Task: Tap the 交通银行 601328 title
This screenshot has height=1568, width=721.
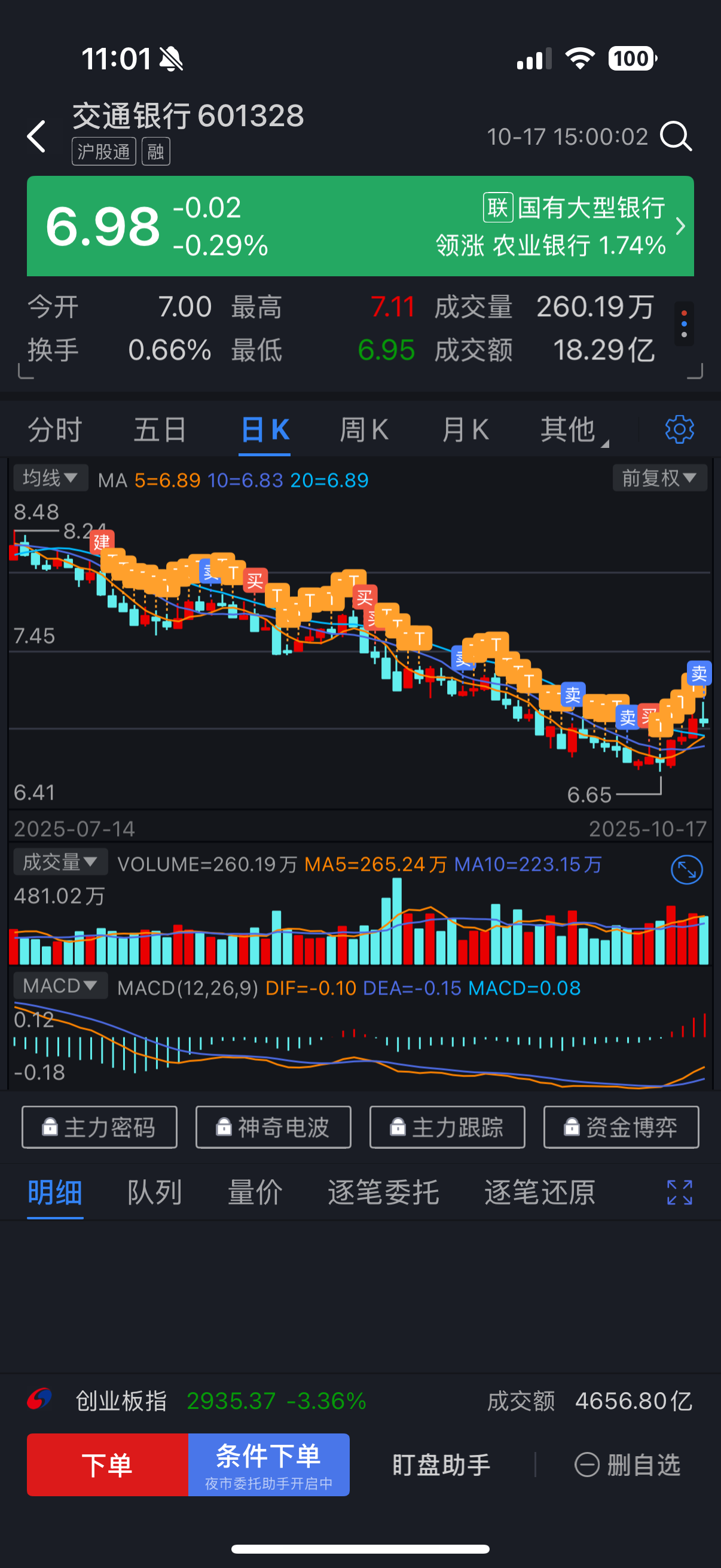Action: pos(188,115)
